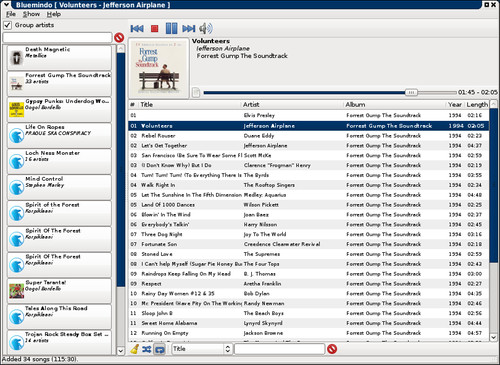Open the Help menu
Image resolution: width=500 pixels, height=365 pixels.
coord(54,14)
